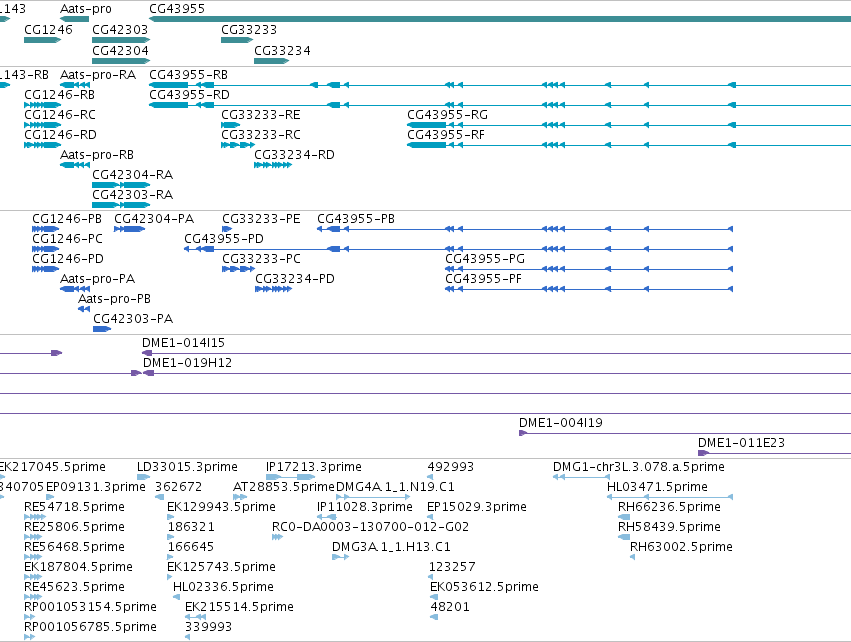
Task: Click protein CG43955-PG
Action: point(589,269)
